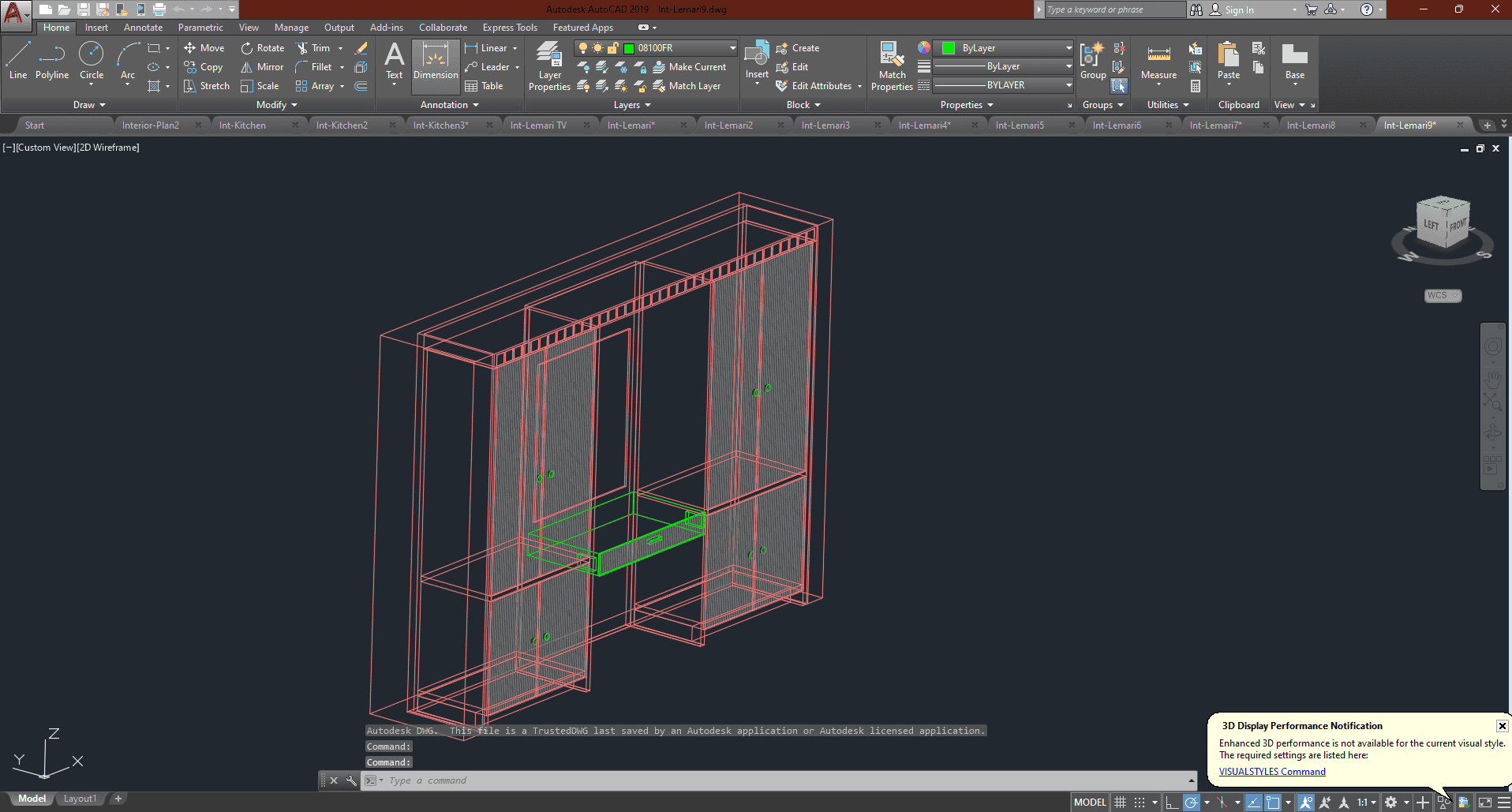Open the green ByLayer object color selector

click(1002, 48)
